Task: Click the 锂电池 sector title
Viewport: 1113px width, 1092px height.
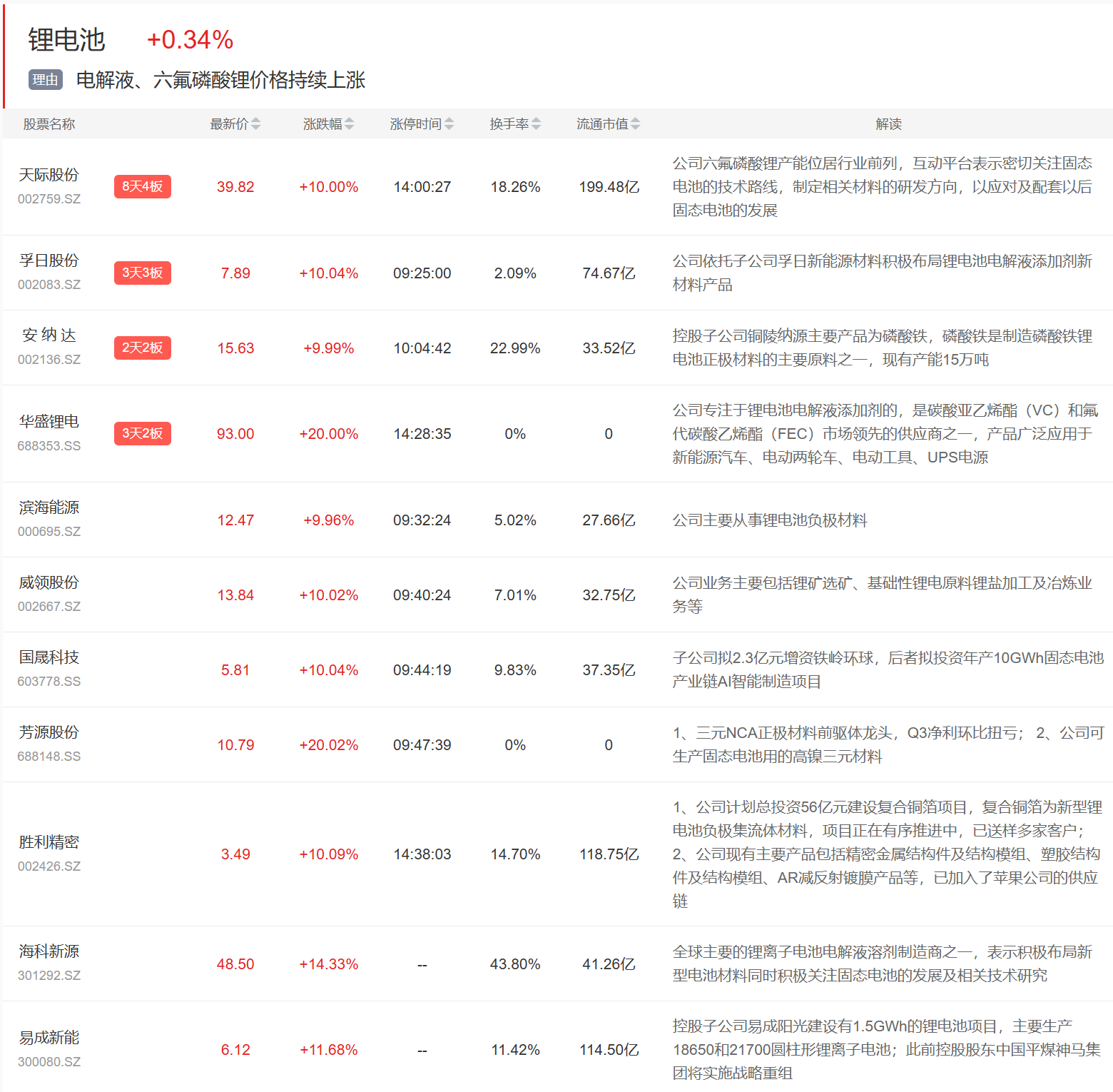Action: (x=67, y=40)
